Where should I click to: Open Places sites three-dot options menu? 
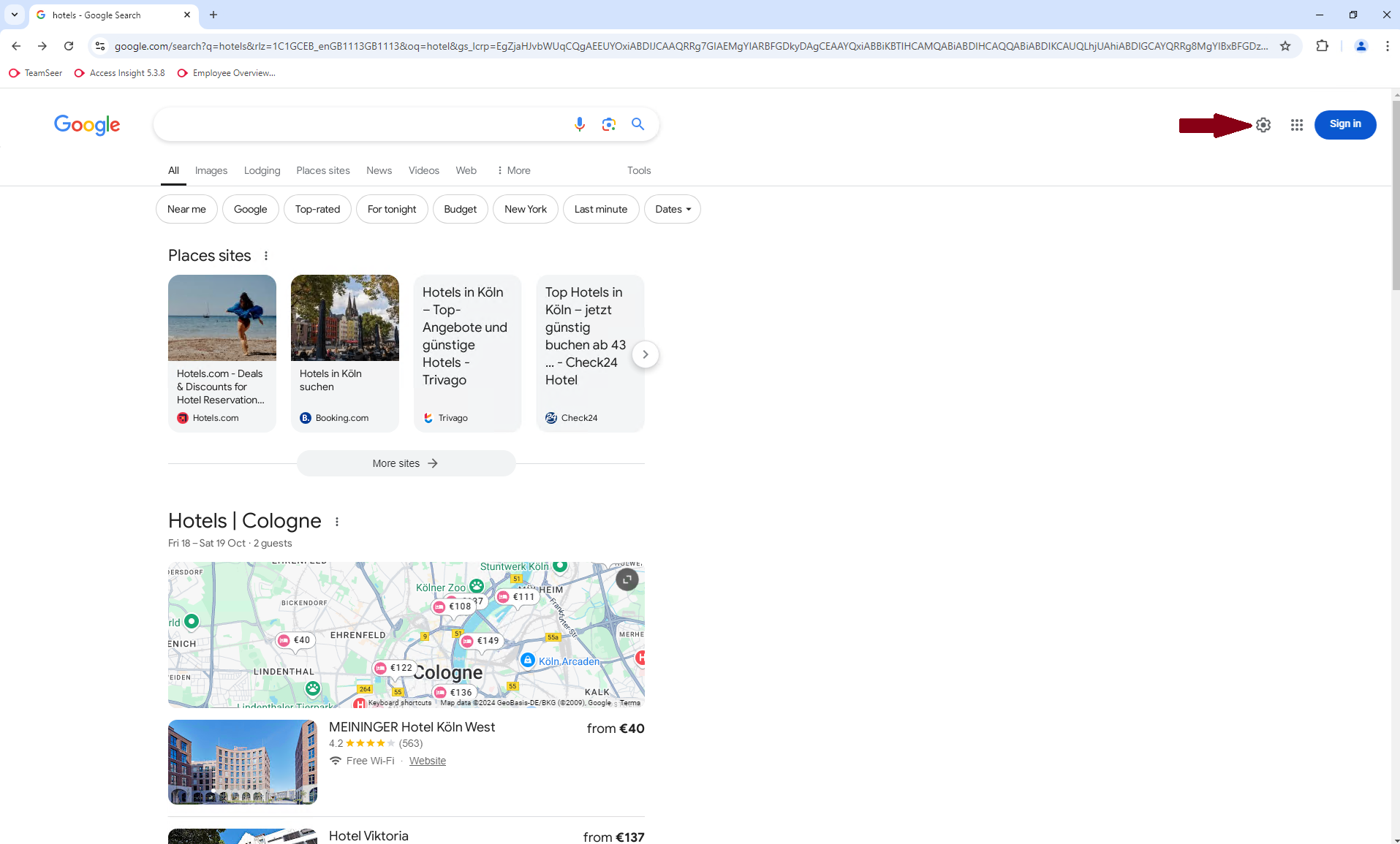tap(266, 256)
